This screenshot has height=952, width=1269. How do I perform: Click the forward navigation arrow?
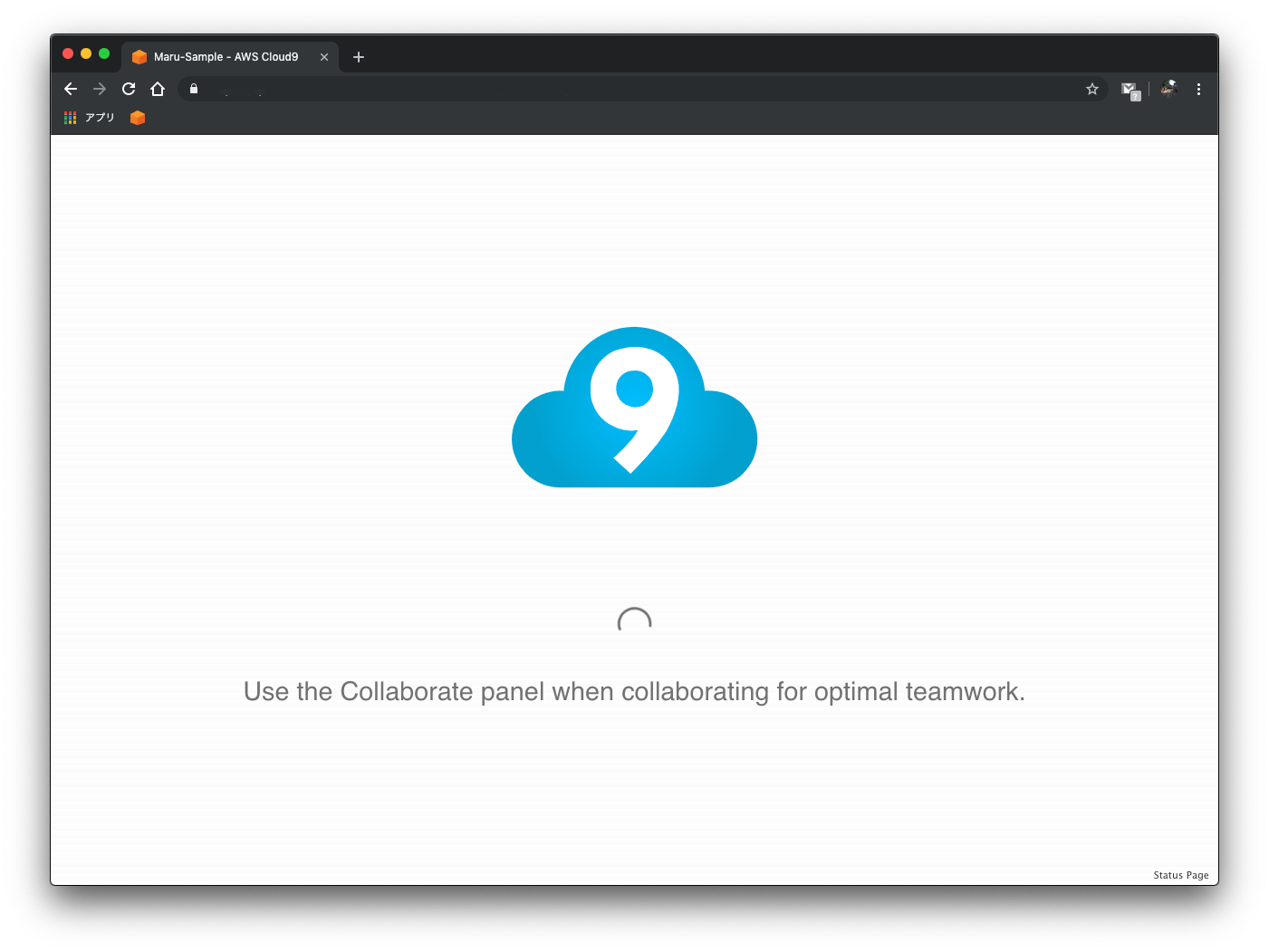click(x=100, y=89)
